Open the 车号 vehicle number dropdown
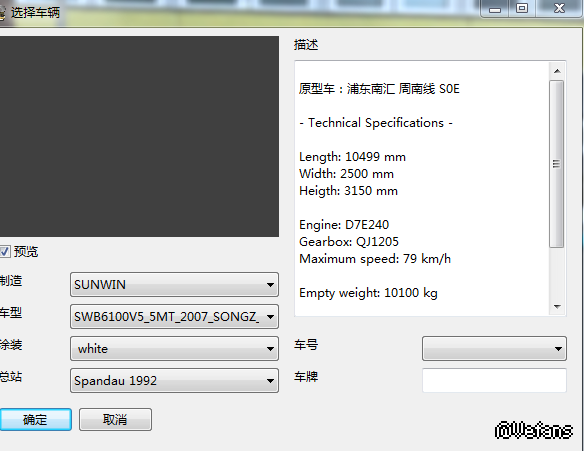 click(494, 349)
